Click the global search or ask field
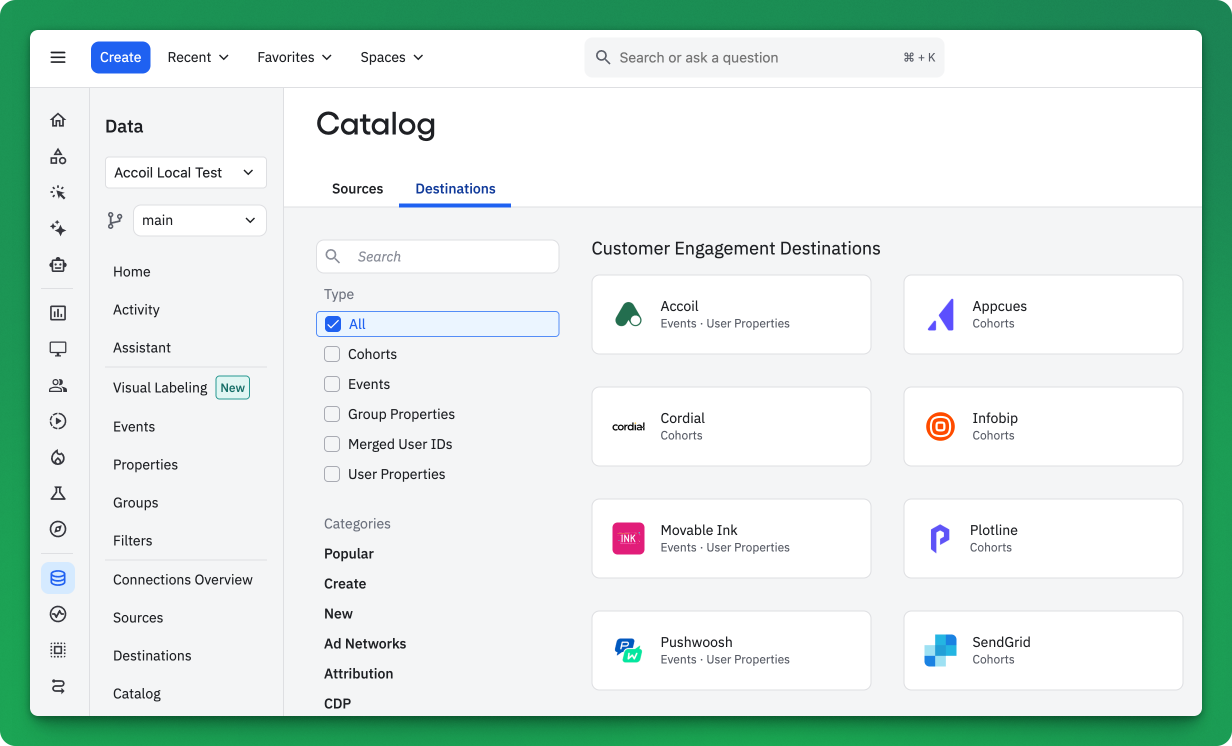The height and width of the screenshot is (746, 1232). point(764,57)
